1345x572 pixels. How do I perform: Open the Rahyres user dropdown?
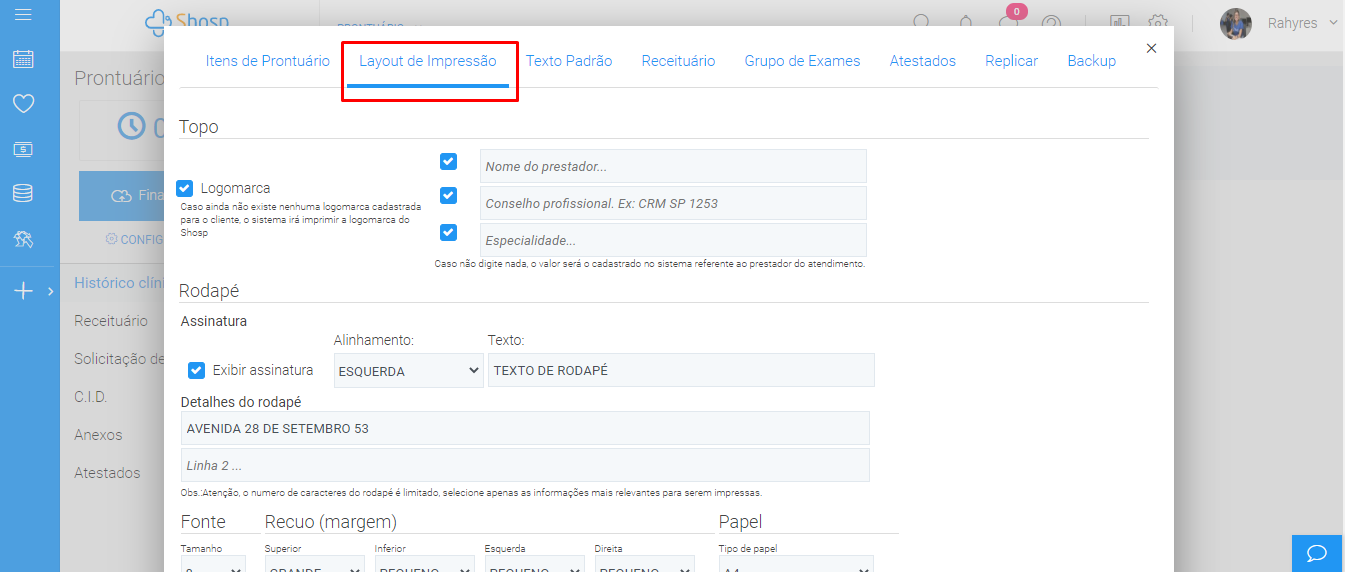(1303, 23)
